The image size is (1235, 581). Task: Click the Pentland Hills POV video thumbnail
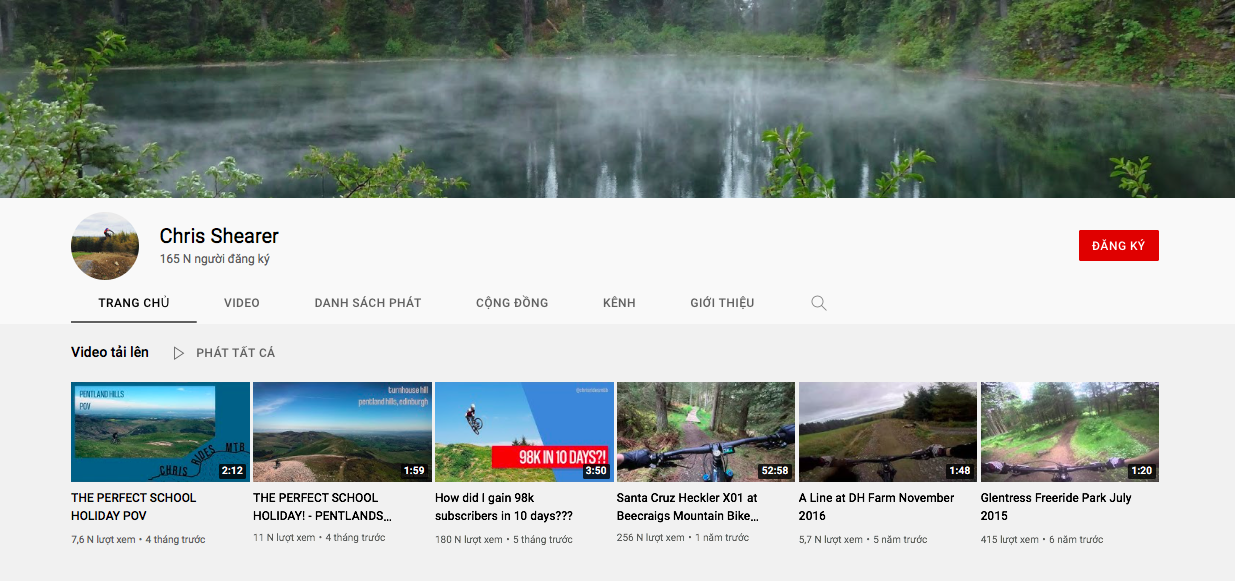point(159,431)
